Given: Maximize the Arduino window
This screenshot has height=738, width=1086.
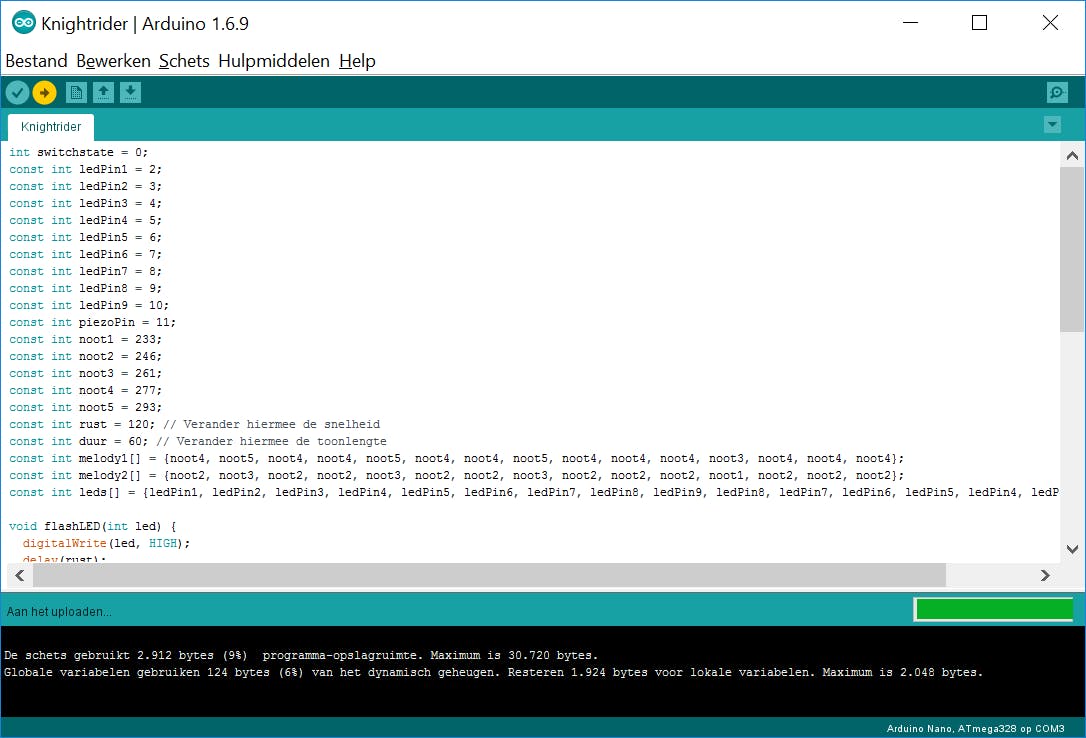Looking at the screenshot, I should pyautogui.click(x=979, y=23).
